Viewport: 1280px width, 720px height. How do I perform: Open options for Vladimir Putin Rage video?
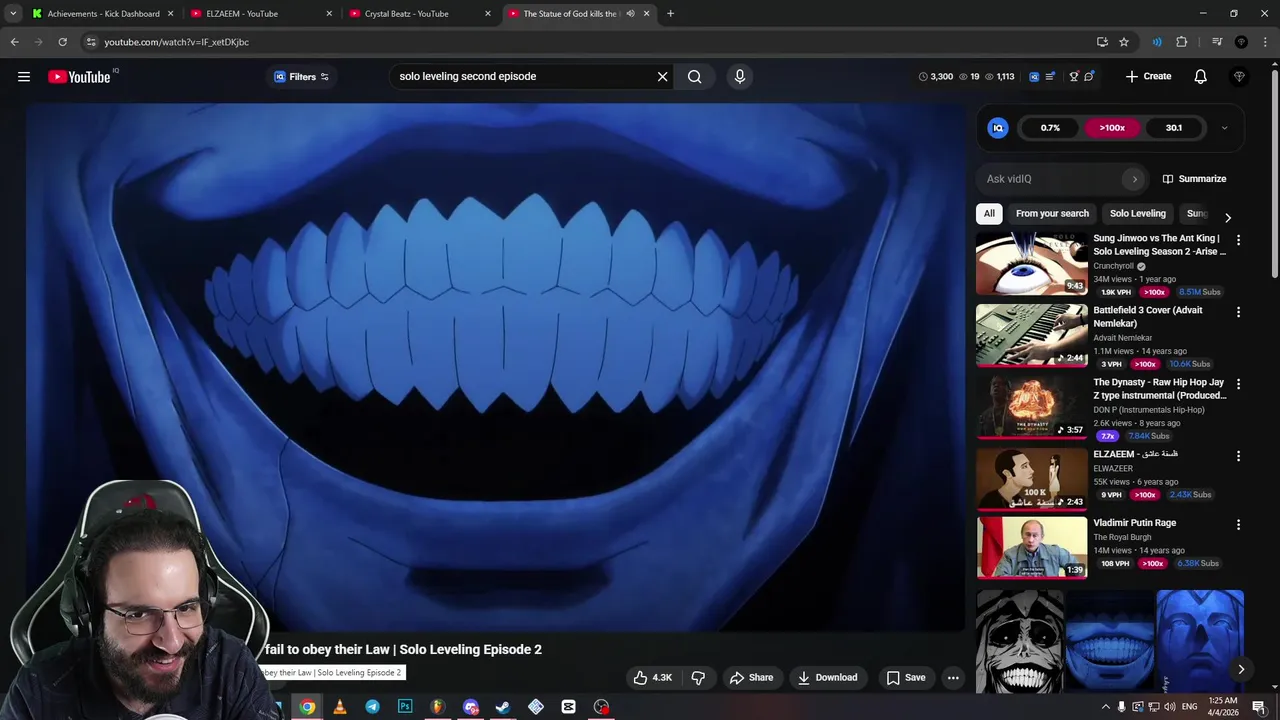pyautogui.click(x=1238, y=524)
